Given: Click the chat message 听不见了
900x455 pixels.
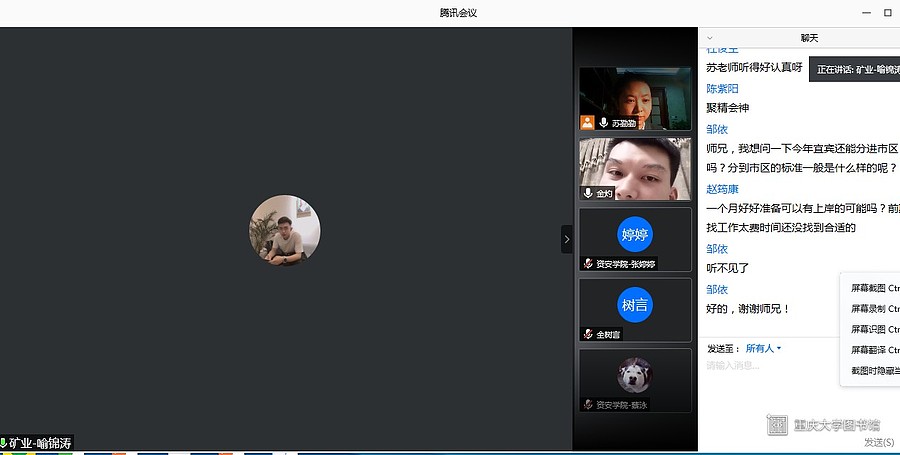Looking at the screenshot, I should click(727, 268).
